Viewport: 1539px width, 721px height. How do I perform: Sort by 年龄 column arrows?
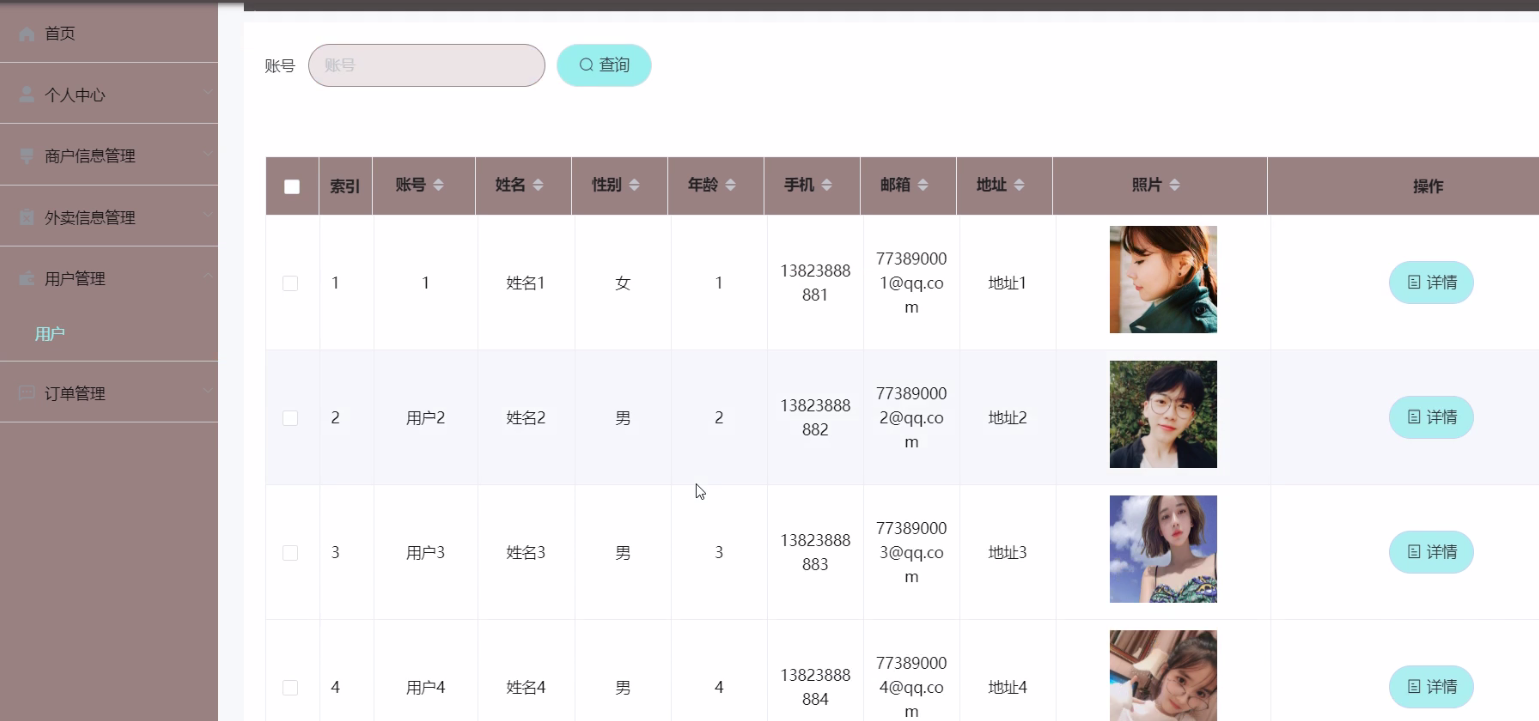[x=730, y=185]
